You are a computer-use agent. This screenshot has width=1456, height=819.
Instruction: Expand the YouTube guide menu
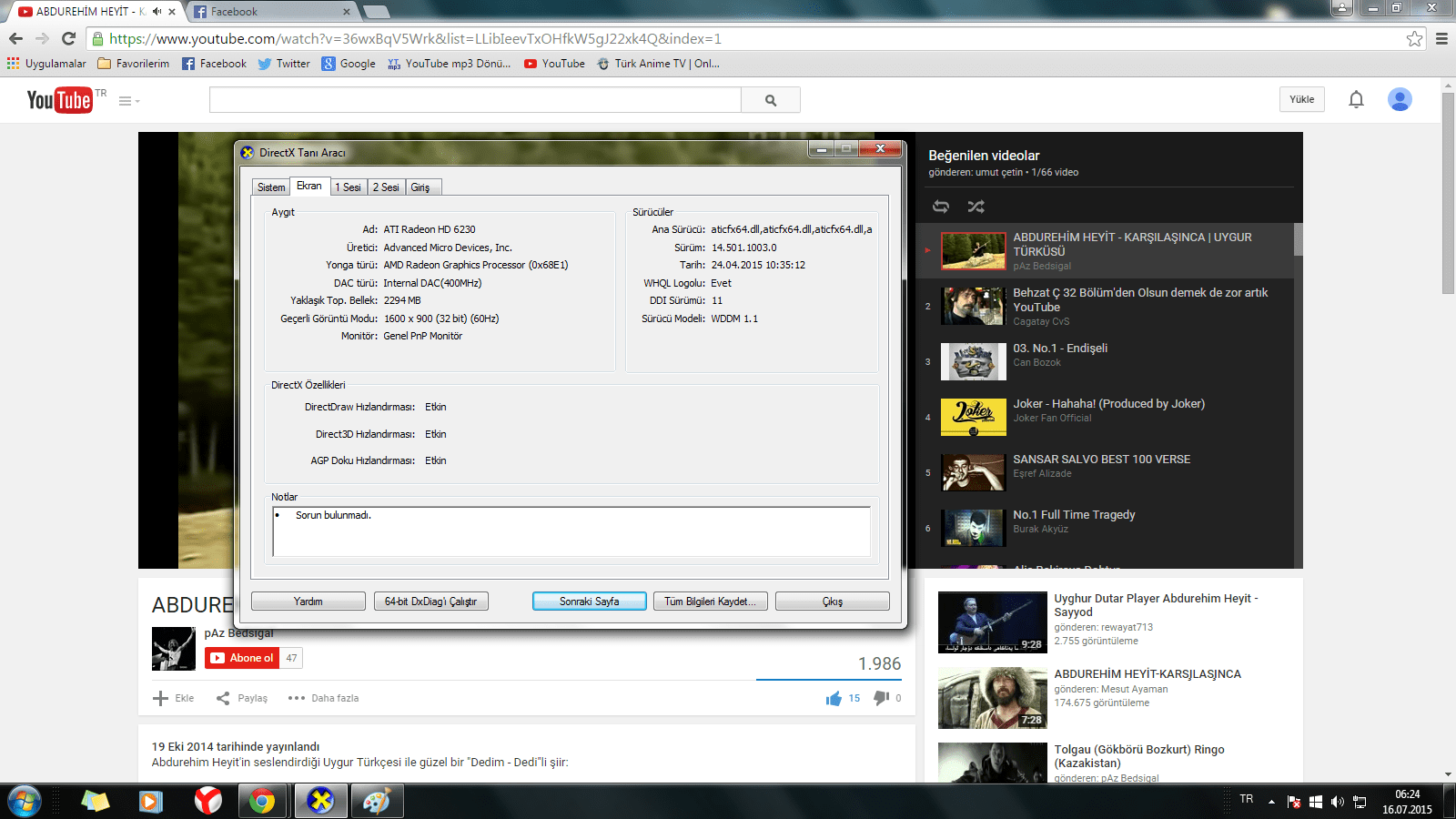pyautogui.click(x=129, y=101)
